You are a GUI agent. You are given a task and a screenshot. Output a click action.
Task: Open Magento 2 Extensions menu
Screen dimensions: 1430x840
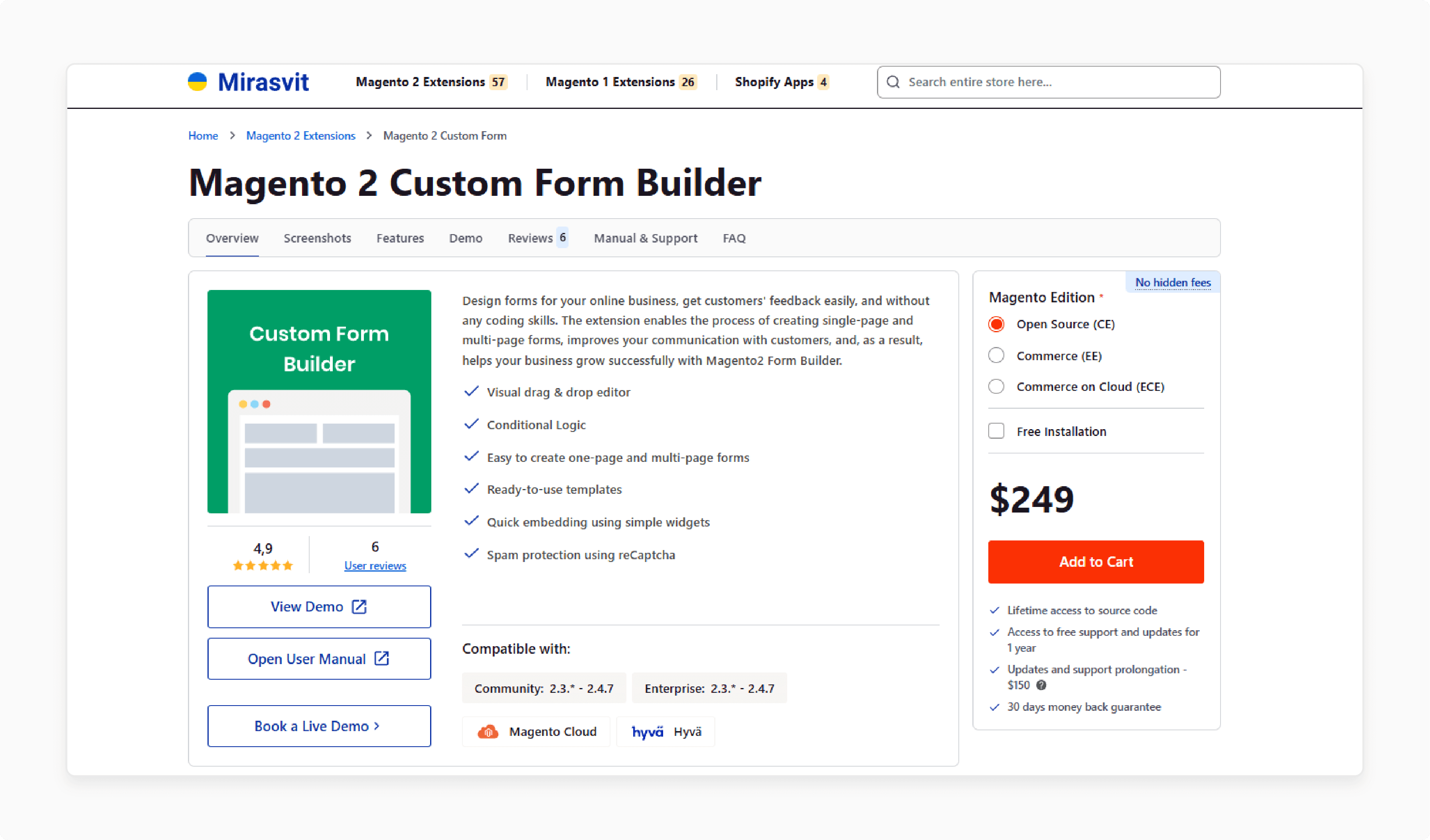(x=431, y=82)
